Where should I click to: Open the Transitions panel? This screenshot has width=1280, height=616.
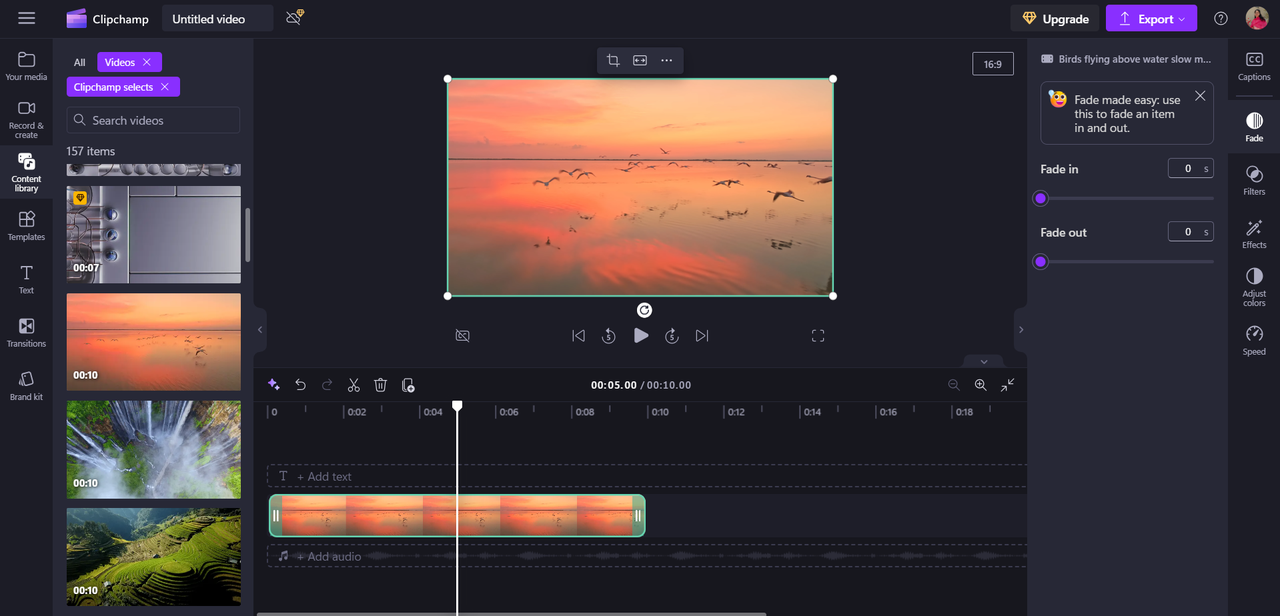26,332
